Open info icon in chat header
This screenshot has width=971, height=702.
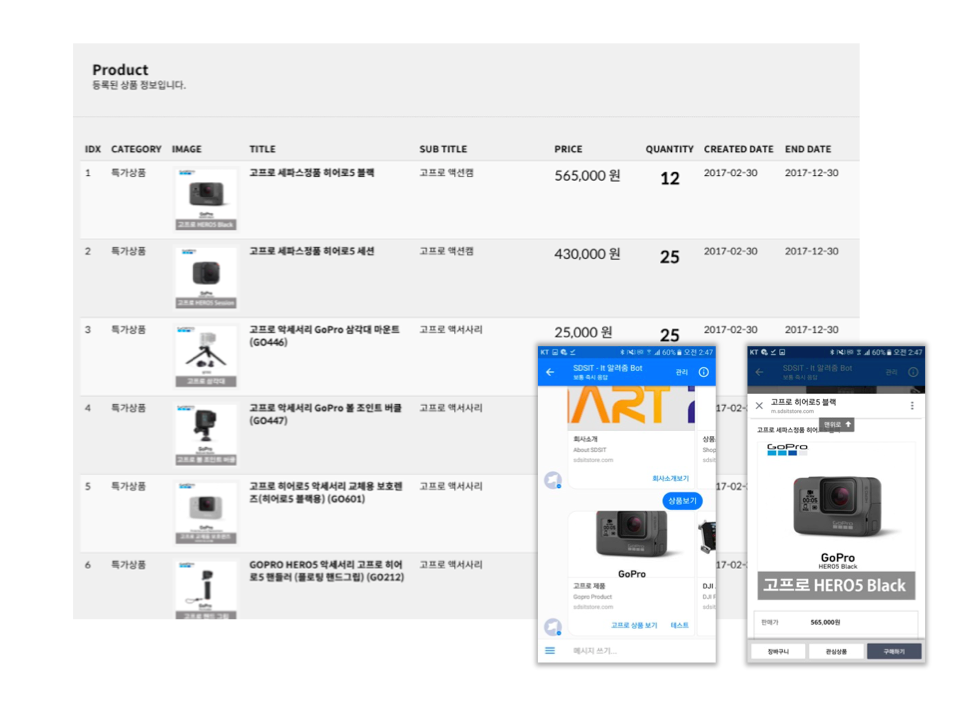pyautogui.click(x=703, y=372)
